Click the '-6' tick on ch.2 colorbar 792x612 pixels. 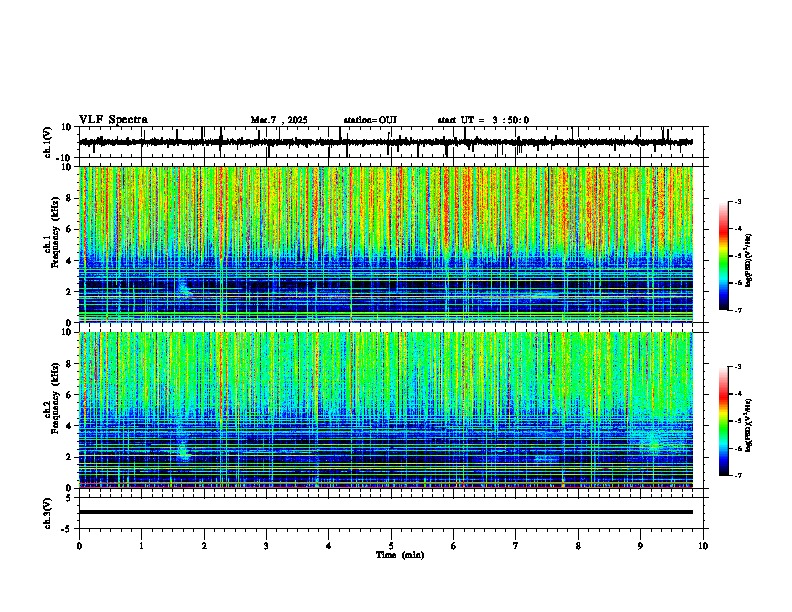pyautogui.click(x=737, y=448)
